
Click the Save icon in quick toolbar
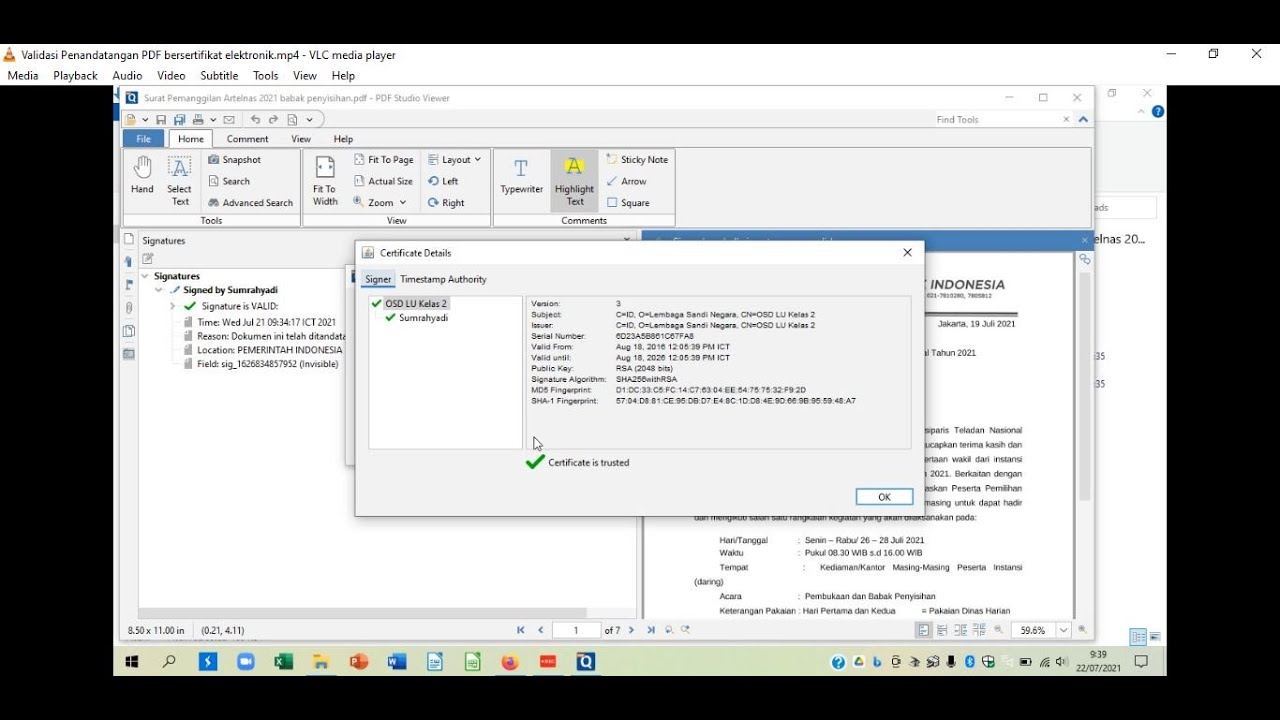point(161,120)
